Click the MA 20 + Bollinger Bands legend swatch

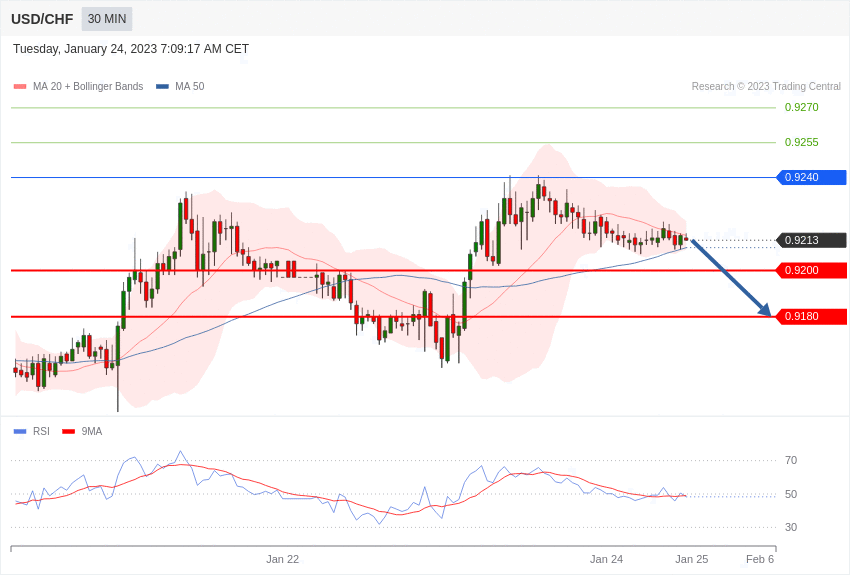tap(20, 86)
